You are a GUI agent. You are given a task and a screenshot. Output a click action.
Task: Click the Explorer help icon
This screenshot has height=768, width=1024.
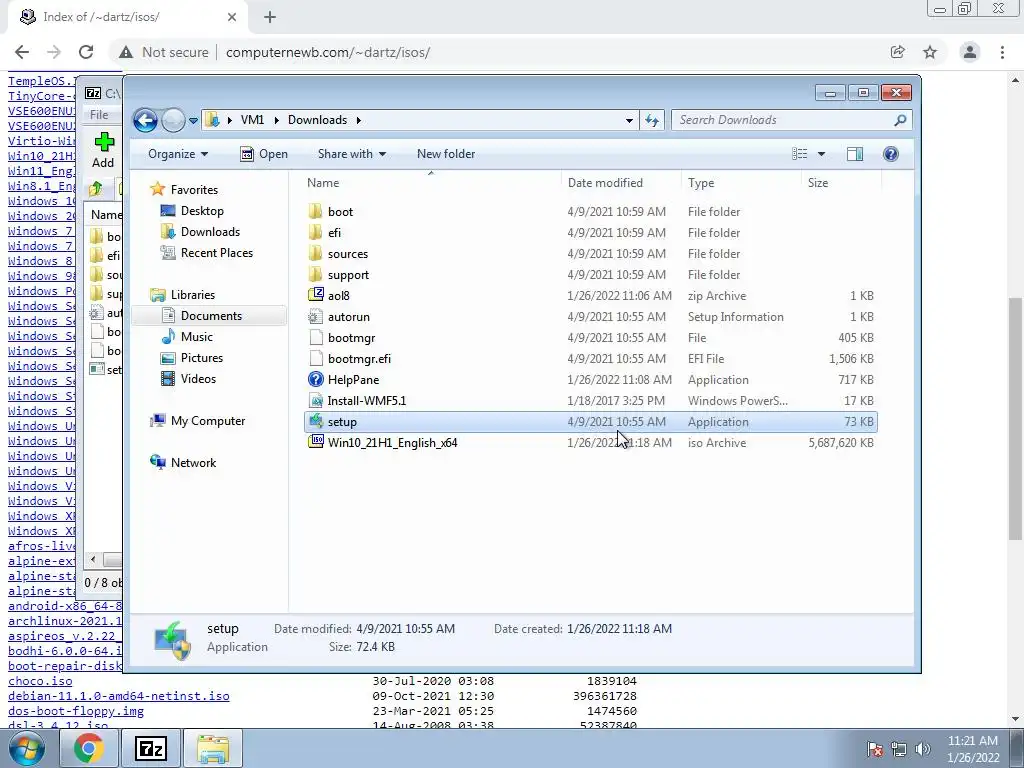coord(891,154)
